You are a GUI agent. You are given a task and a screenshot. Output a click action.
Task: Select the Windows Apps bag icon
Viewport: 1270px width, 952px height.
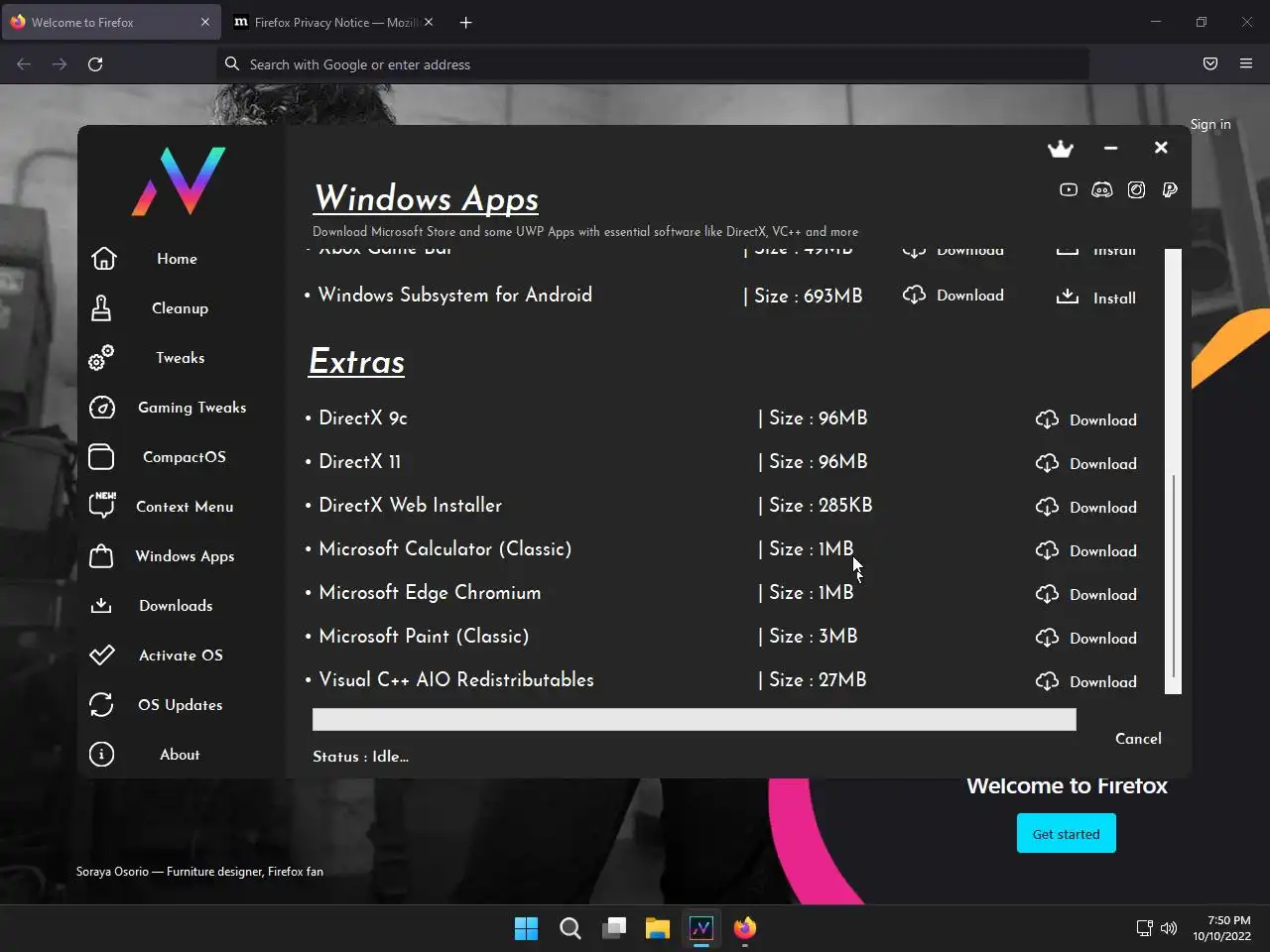101,556
